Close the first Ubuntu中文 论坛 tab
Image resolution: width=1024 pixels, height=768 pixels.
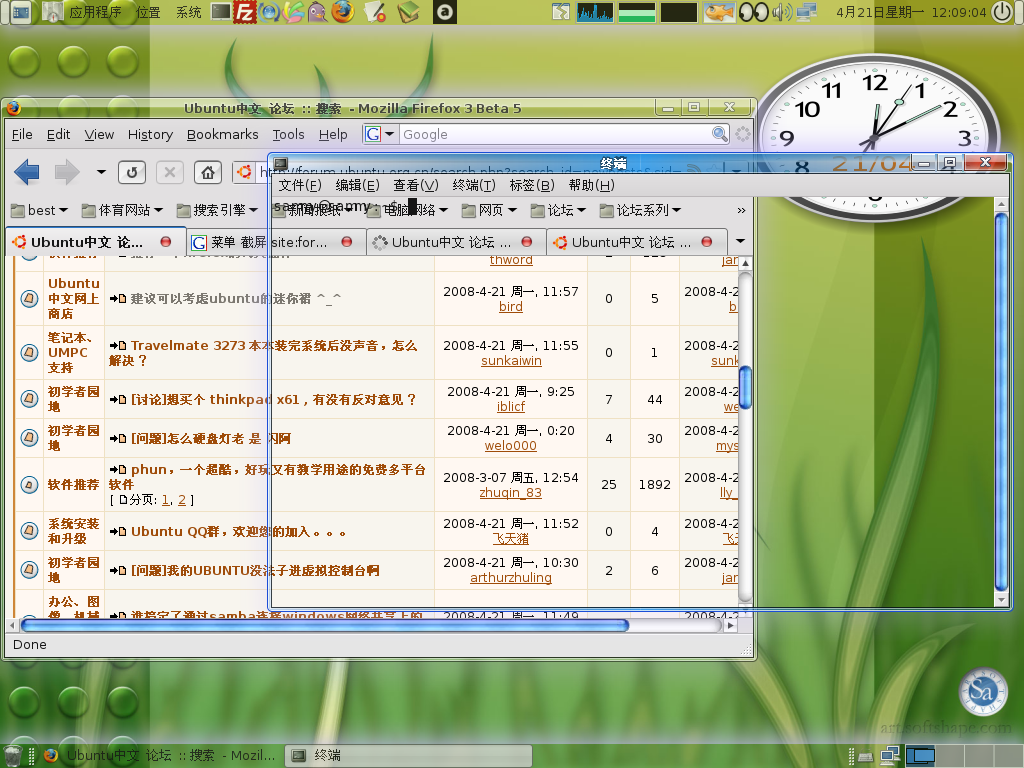pos(166,242)
